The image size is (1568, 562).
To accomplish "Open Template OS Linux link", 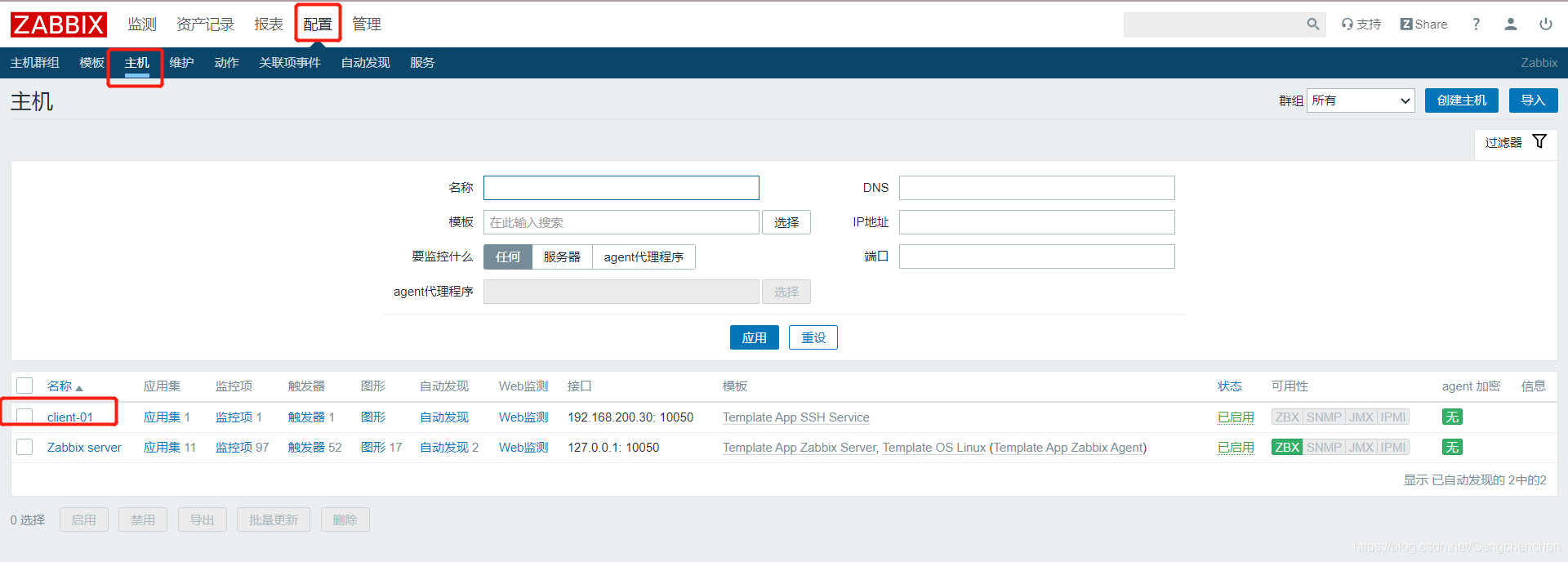I will point(934,448).
